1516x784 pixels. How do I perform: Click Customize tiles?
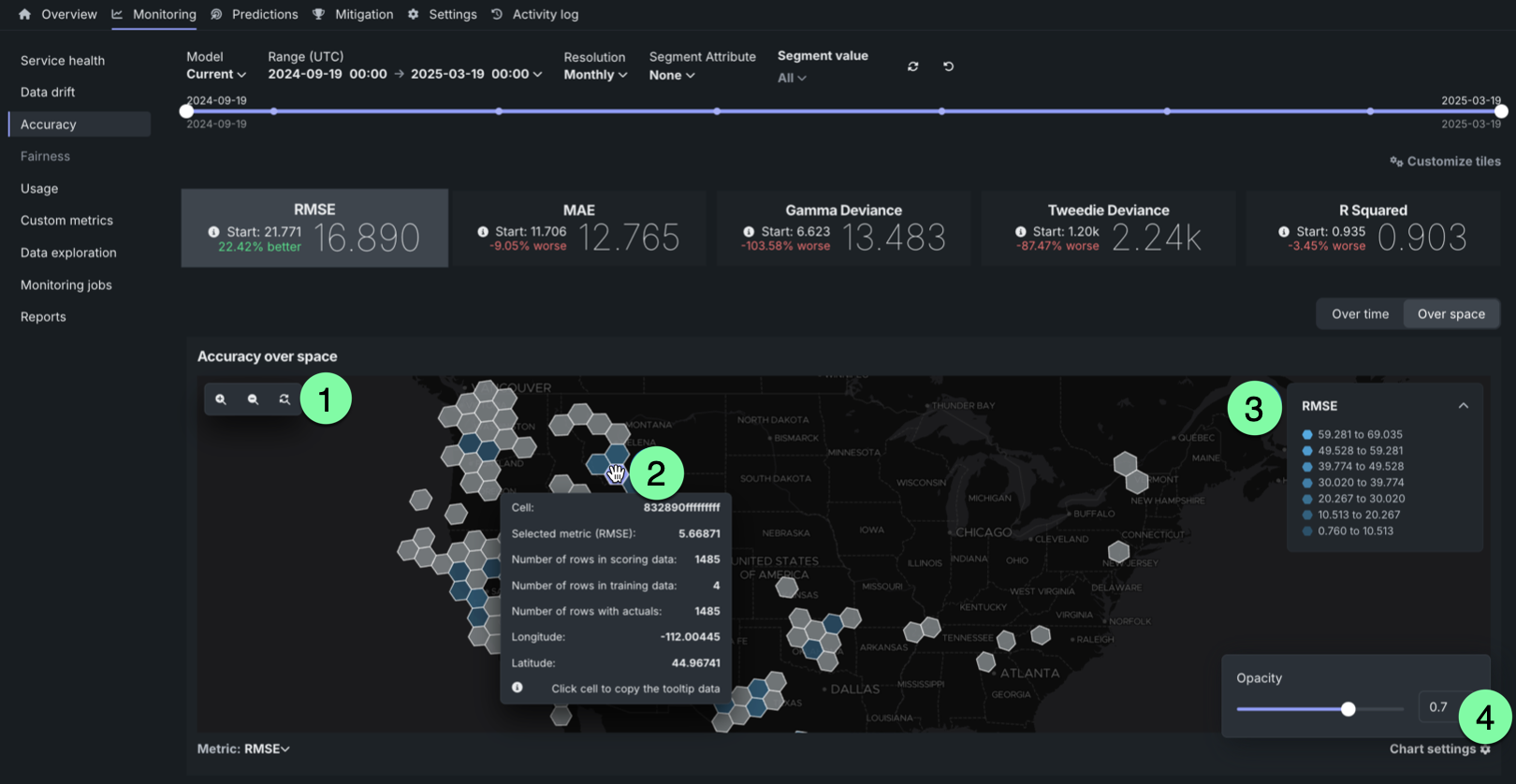point(1446,162)
